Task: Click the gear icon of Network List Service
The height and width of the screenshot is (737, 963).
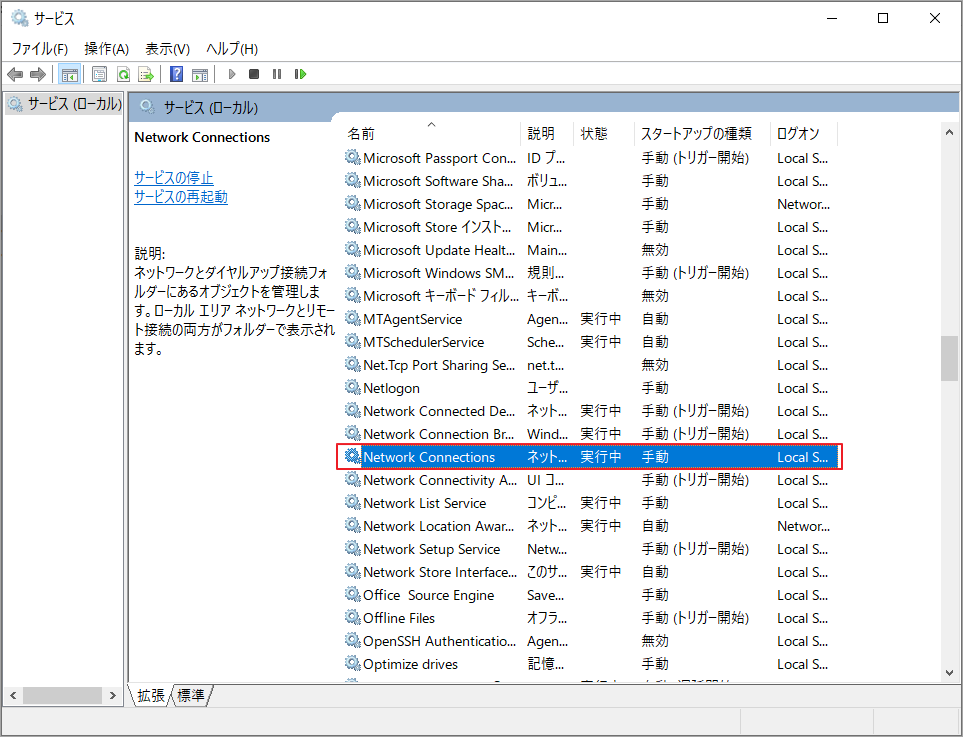Action: pyautogui.click(x=353, y=502)
